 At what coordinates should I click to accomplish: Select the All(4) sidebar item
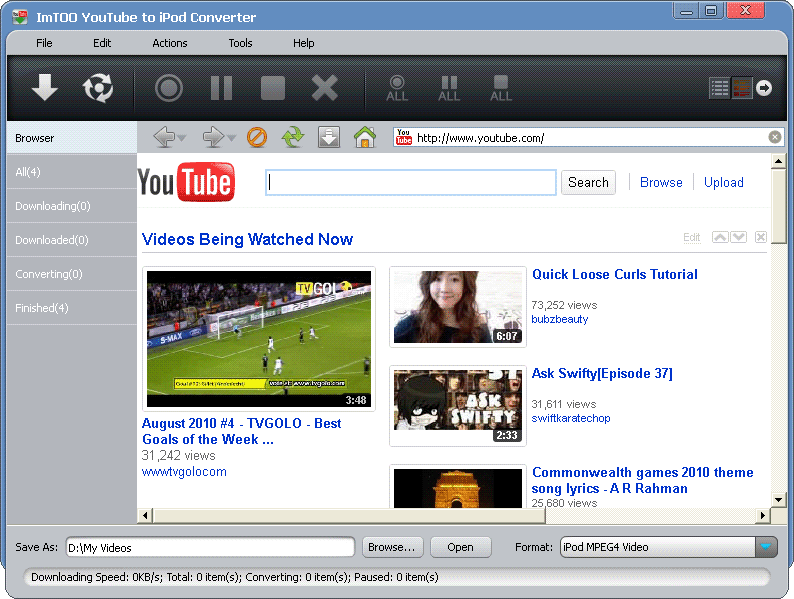pyautogui.click(x=72, y=172)
